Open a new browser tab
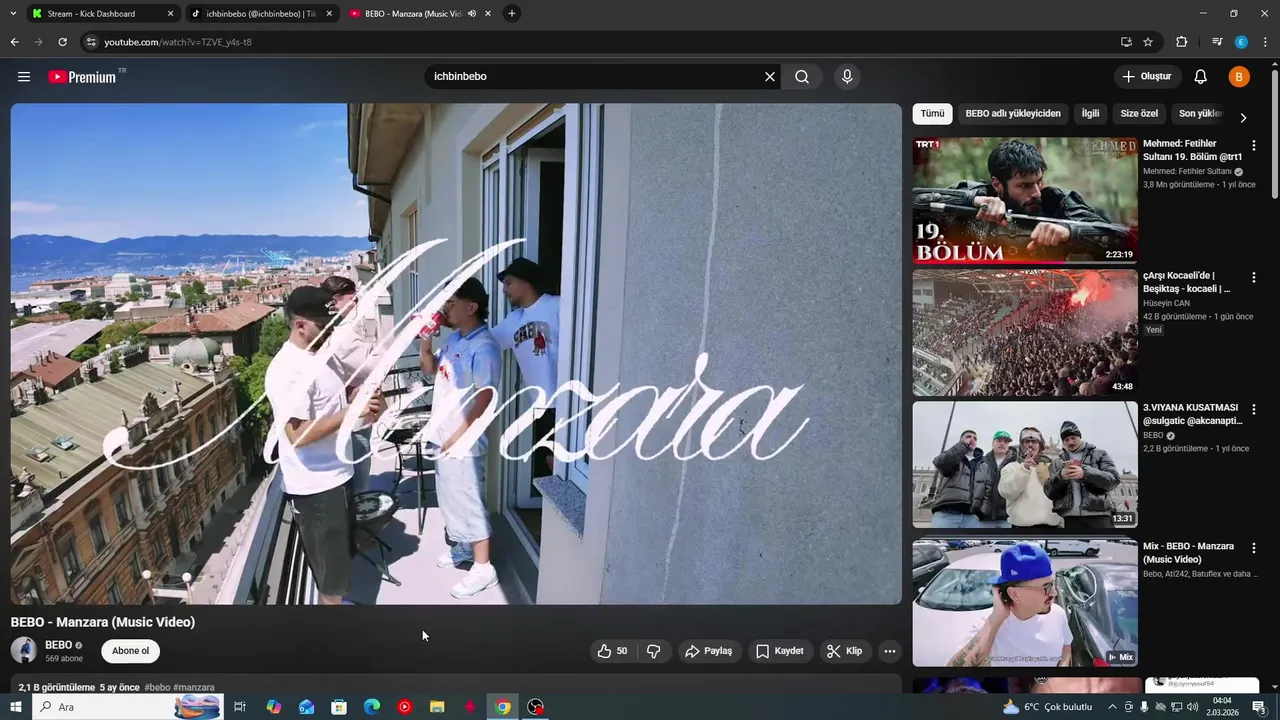Viewport: 1280px width, 720px height. click(x=512, y=14)
